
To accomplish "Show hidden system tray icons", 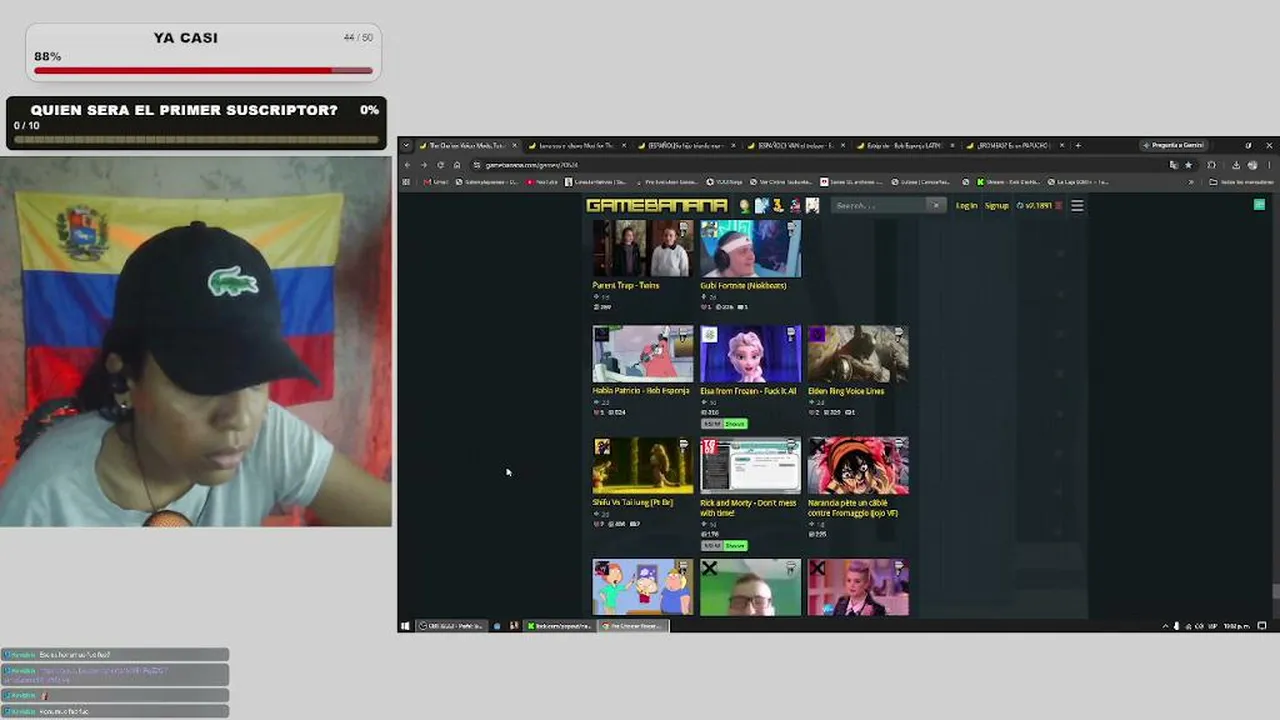I will pyautogui.click(x=1165, y=626).
